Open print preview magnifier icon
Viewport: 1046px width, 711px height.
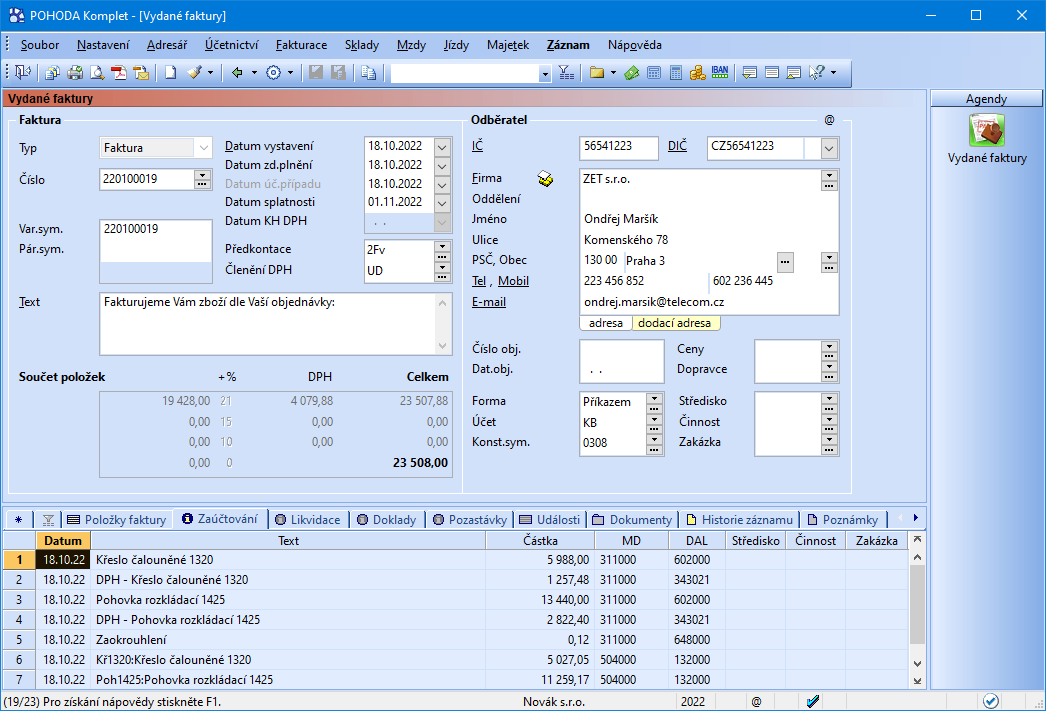(x=97, y=73)
